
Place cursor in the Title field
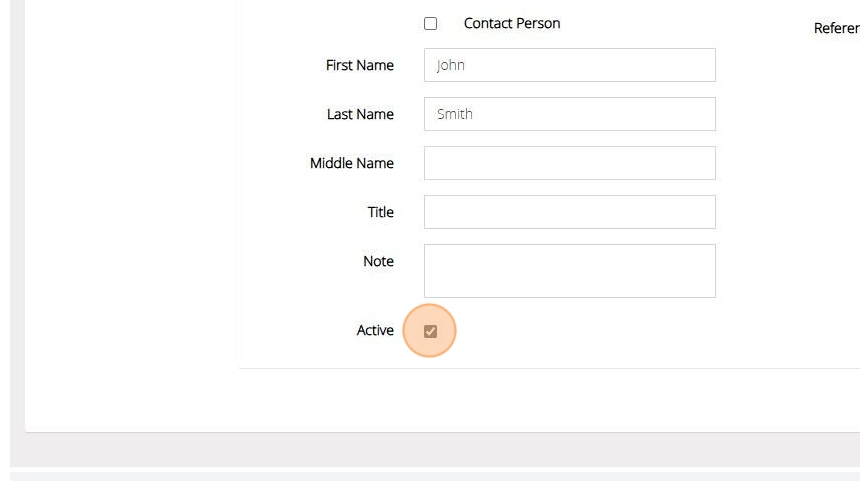[569, 212]
